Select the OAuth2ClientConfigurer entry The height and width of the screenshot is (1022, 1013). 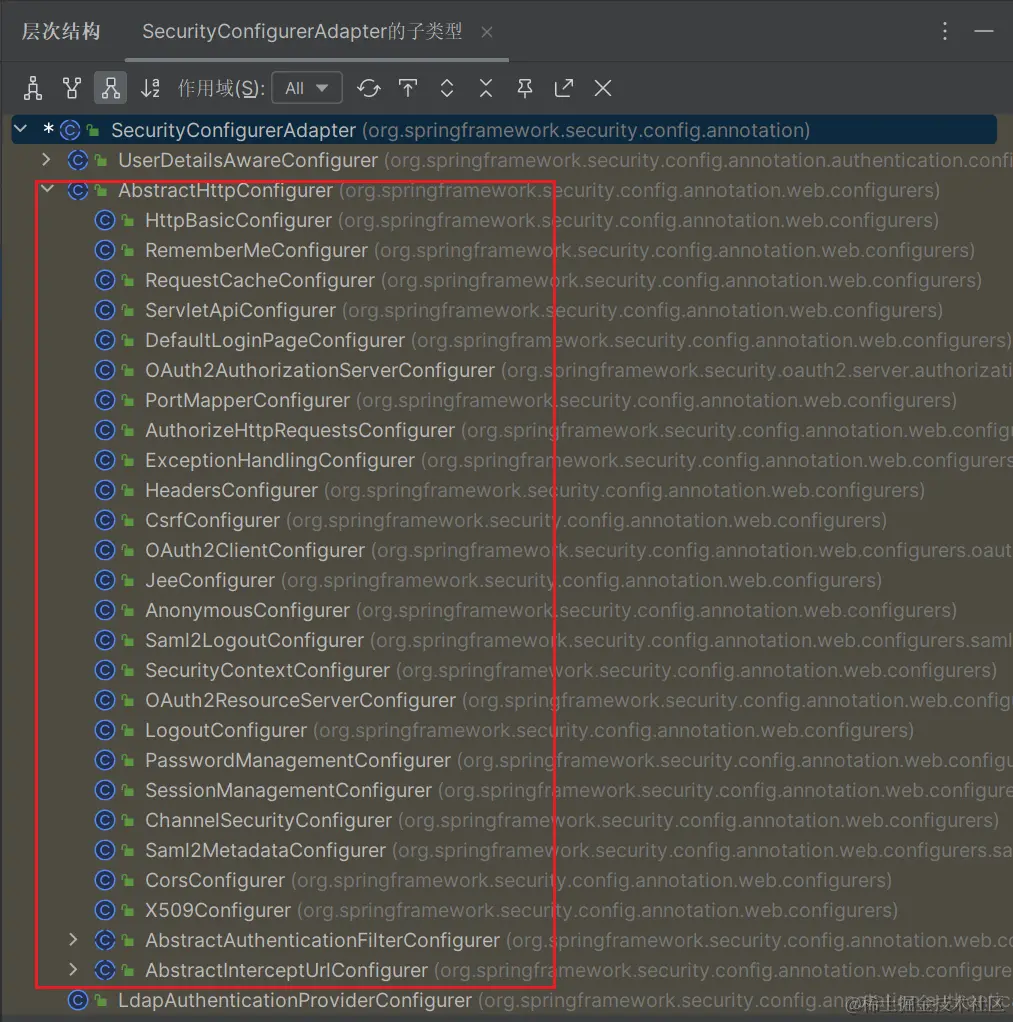255,550
